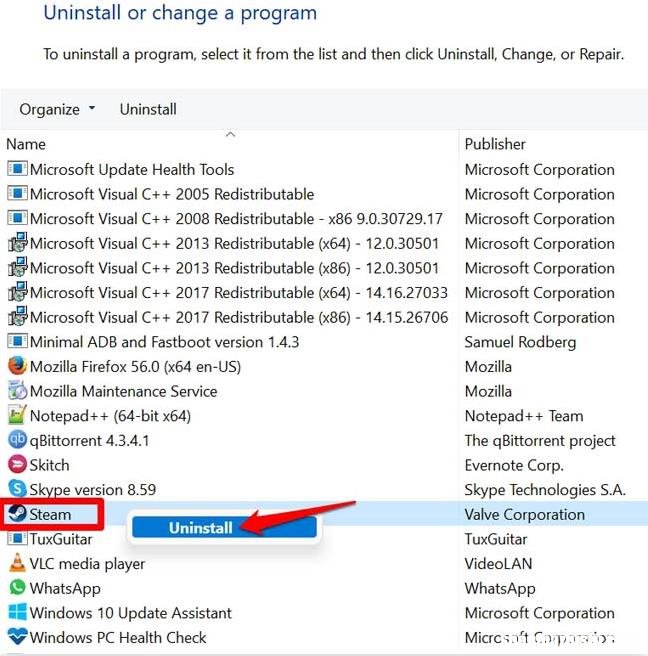The image size is (648, 656).
Task: Sort programs by Name column header
Action: [x=26, y=144]
